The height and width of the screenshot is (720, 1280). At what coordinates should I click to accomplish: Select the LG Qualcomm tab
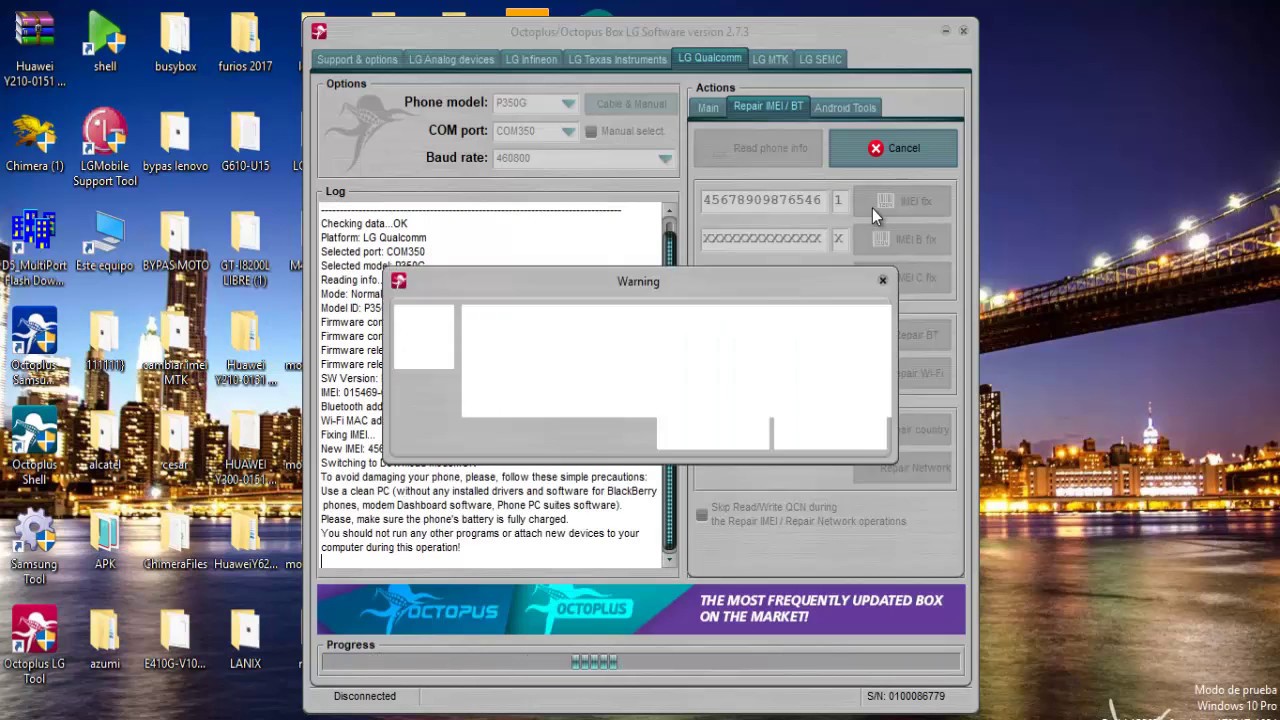pos(710,58)
